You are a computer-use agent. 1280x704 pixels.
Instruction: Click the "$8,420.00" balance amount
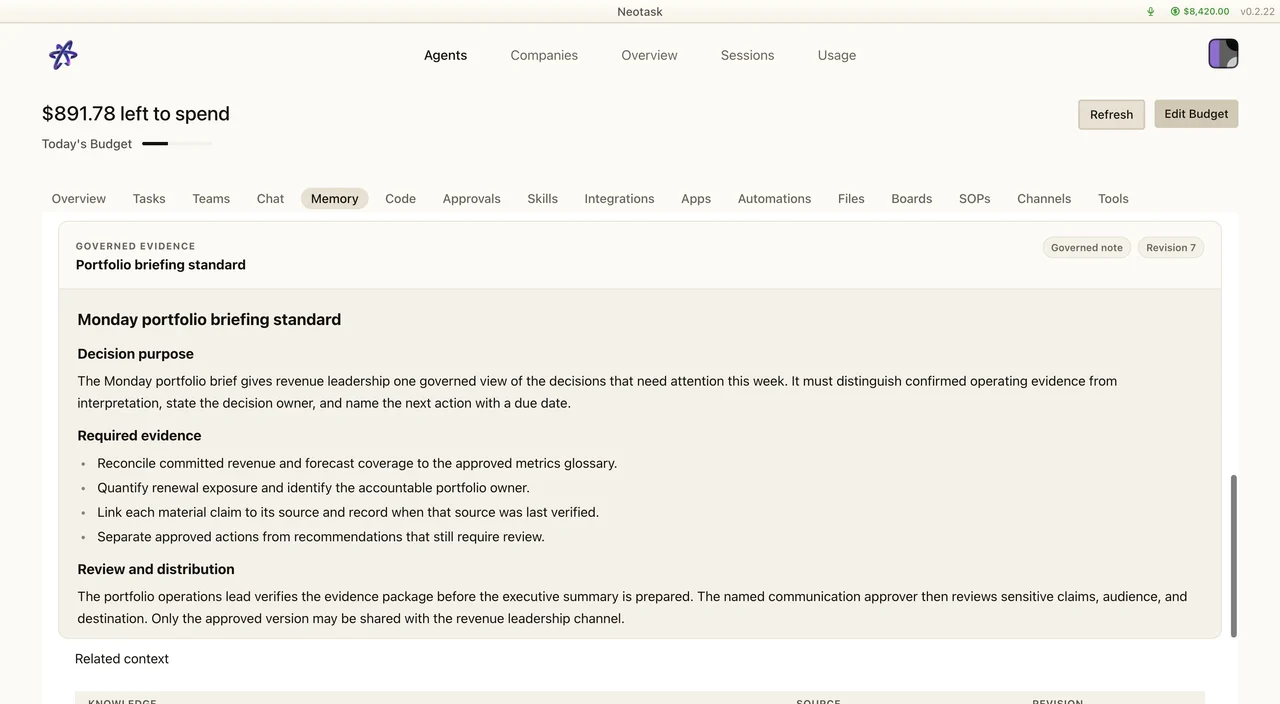point(1206,12)
